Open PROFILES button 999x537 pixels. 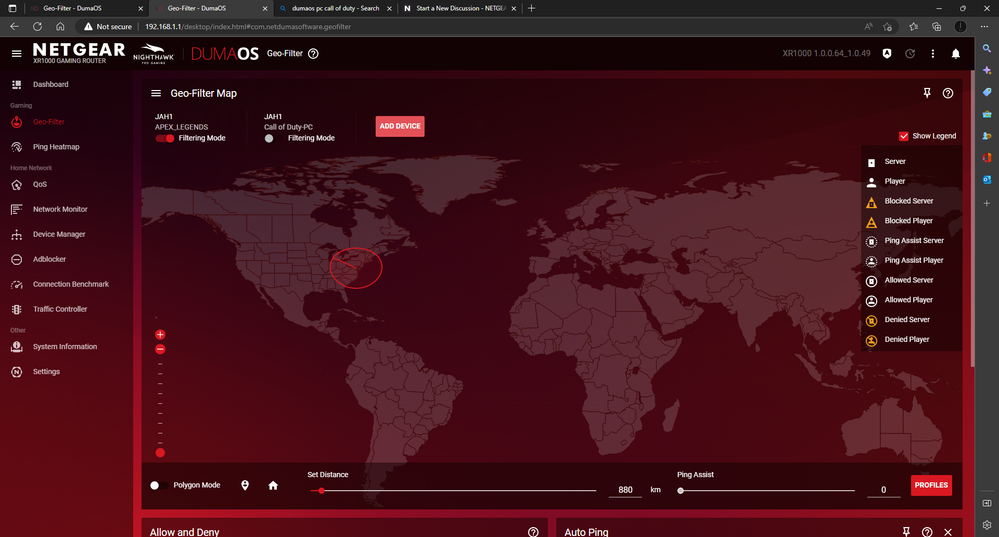pos(931,485)
